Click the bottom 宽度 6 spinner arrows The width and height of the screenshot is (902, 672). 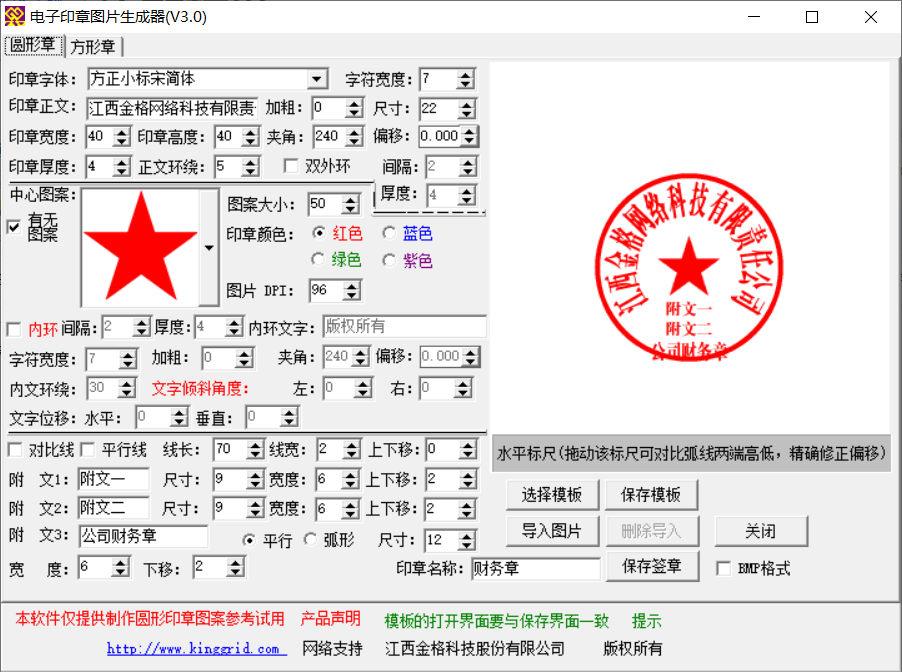point(120,568)
